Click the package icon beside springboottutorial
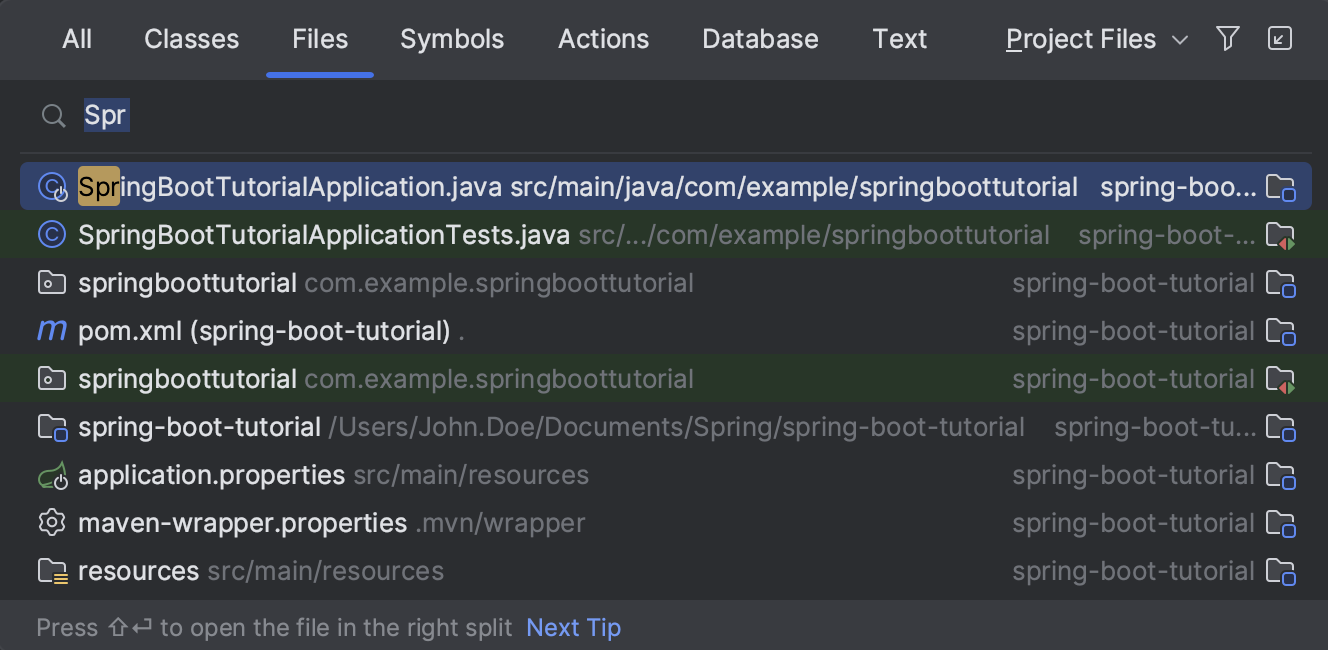Screen dimensions: 1328x650 pos(51,282)
